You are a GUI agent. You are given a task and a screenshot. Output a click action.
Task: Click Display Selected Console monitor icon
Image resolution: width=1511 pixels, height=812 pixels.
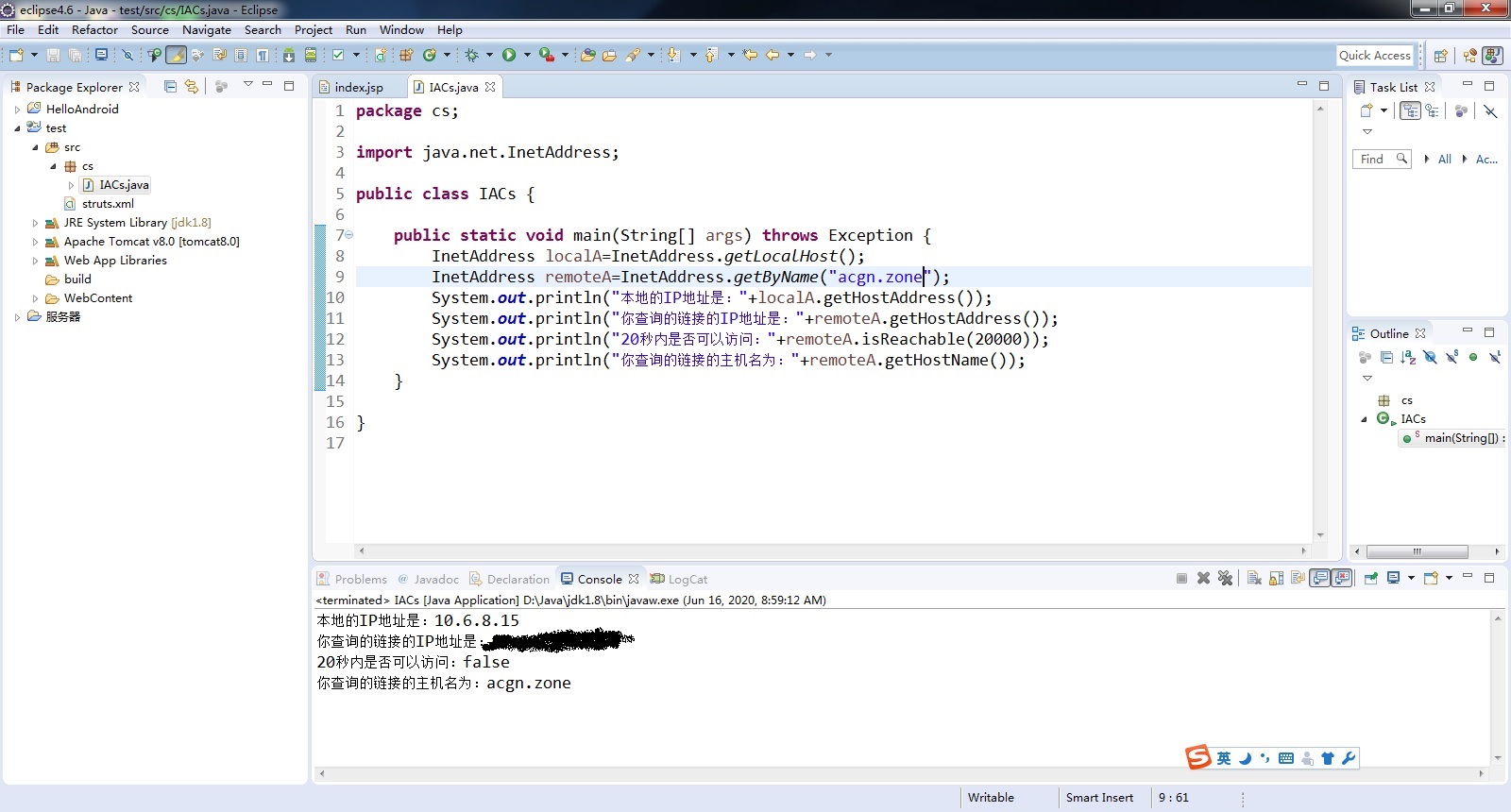click(x=1393, y=578)
